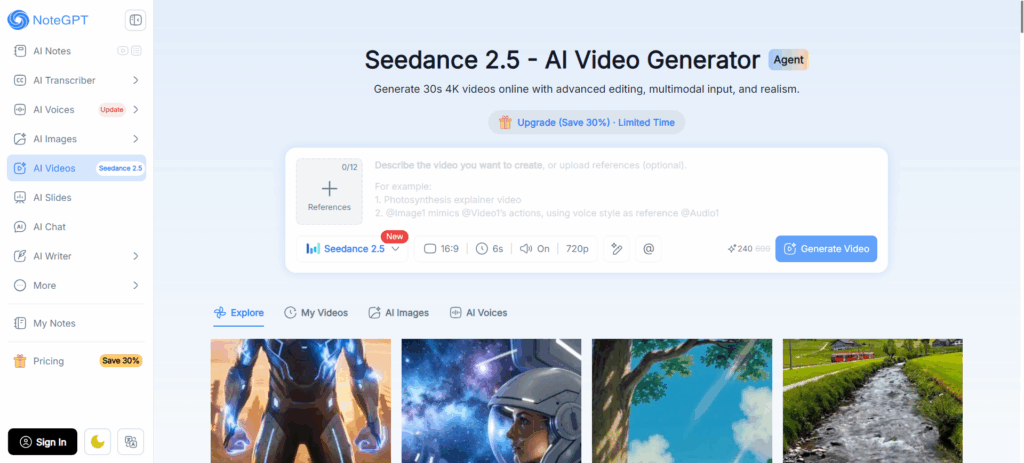
Task: Open AI Images in the sidebar
Action: [76, 139]
